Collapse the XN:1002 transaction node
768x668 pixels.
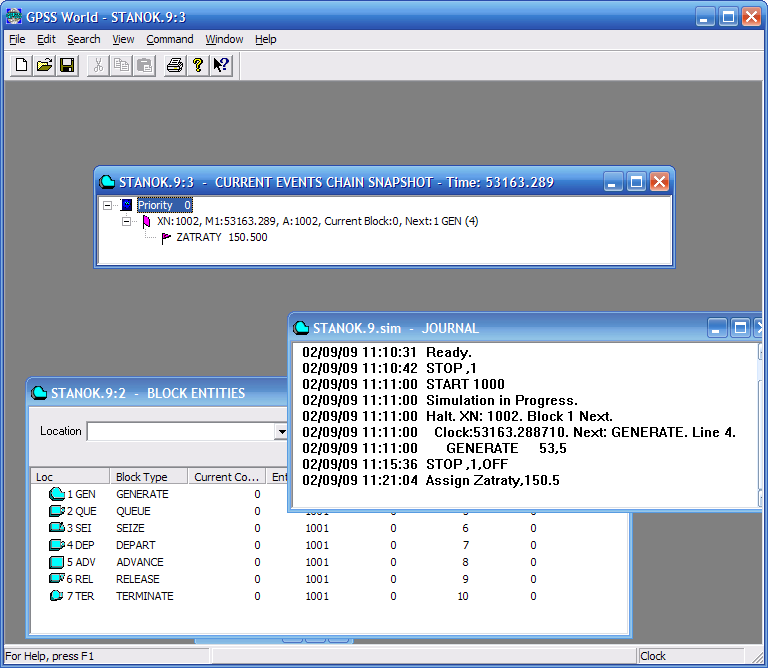click(126, 221)
